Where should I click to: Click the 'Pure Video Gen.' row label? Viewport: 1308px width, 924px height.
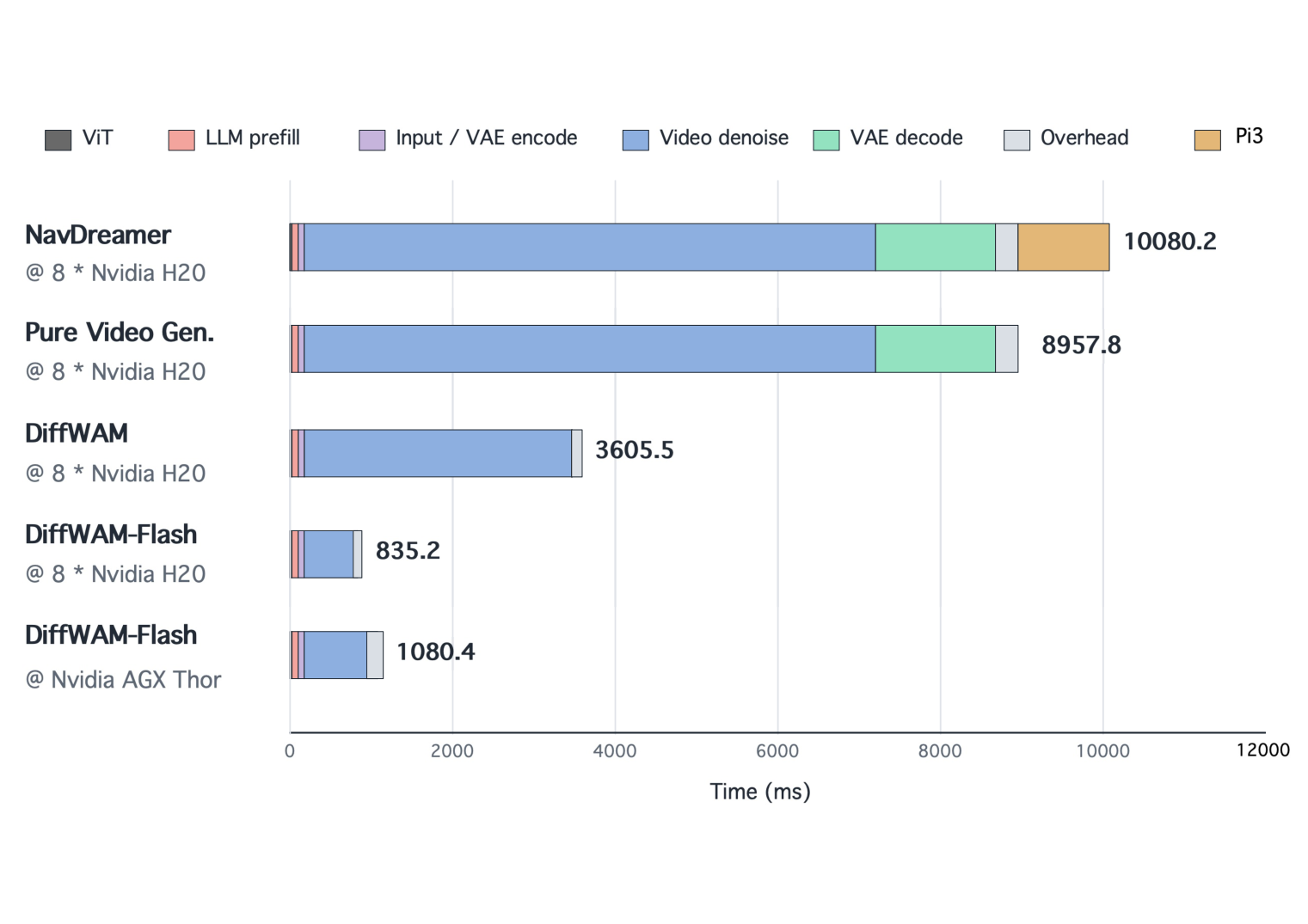click(x=120, y=333)
